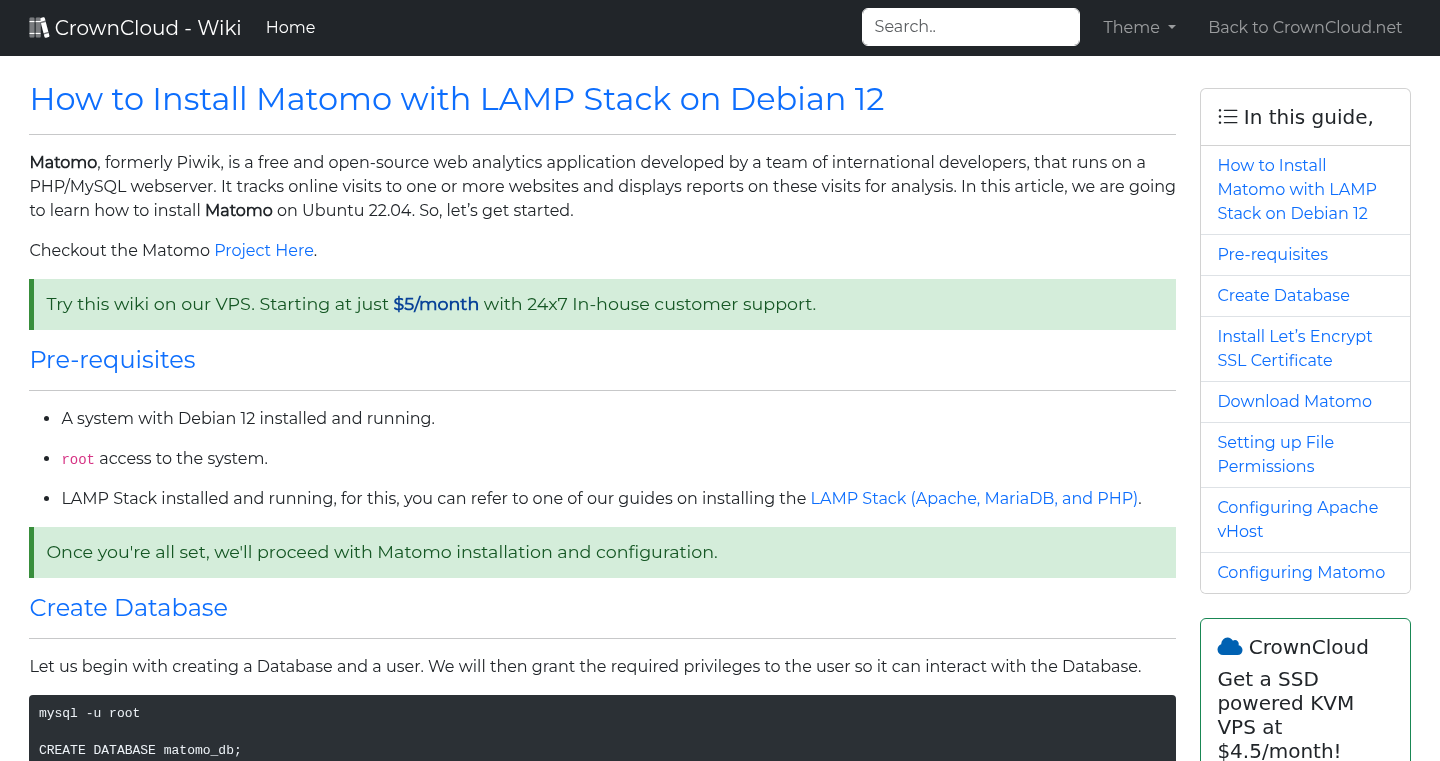The height and width of the screenshot is (761, 1440).
Task: Open "Install Let's Encrypt SSL Certificate" sidebar entry
Action: [x=1294, y=348]
